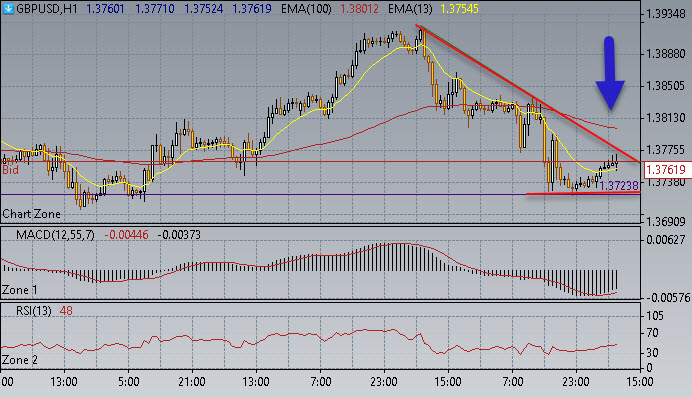Viewport: 692px width, 398px height.
Task: Click the Bid line label
Action: 10,170
